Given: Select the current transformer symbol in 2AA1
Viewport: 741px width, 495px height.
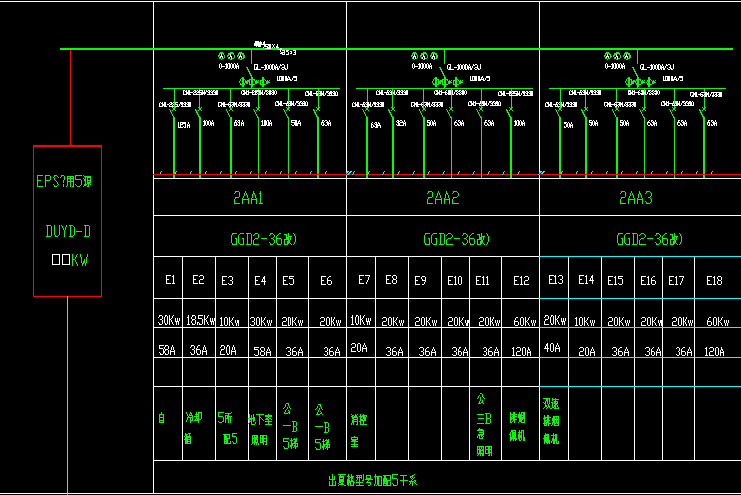Looking at the screenshot, I should 254,82.
